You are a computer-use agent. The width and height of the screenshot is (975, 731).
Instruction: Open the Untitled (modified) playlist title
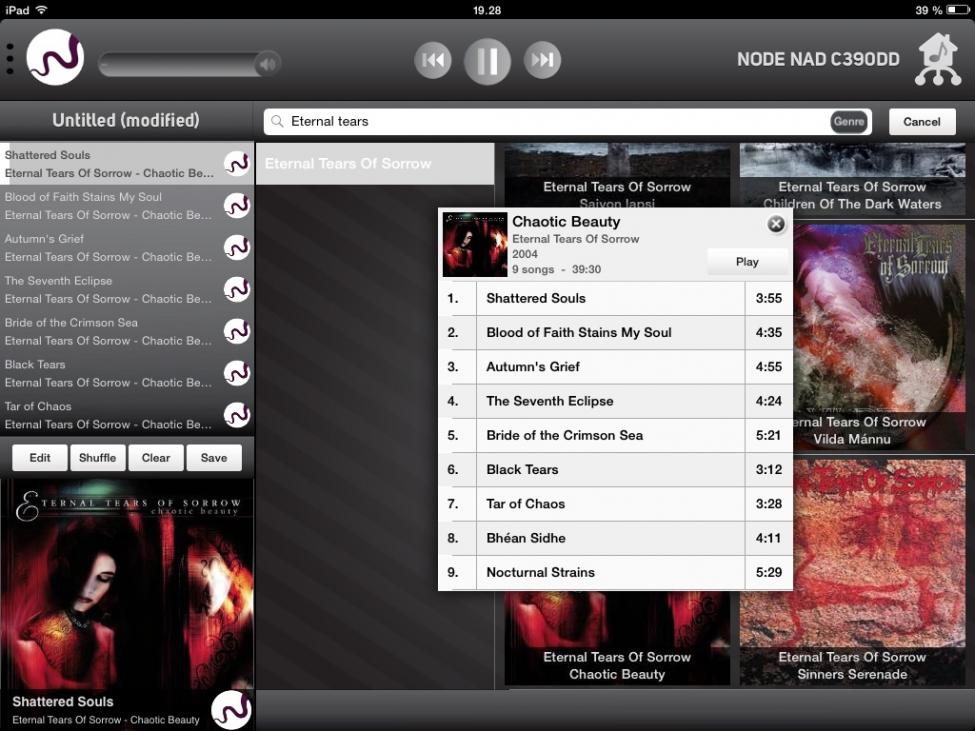click(126, 120)
